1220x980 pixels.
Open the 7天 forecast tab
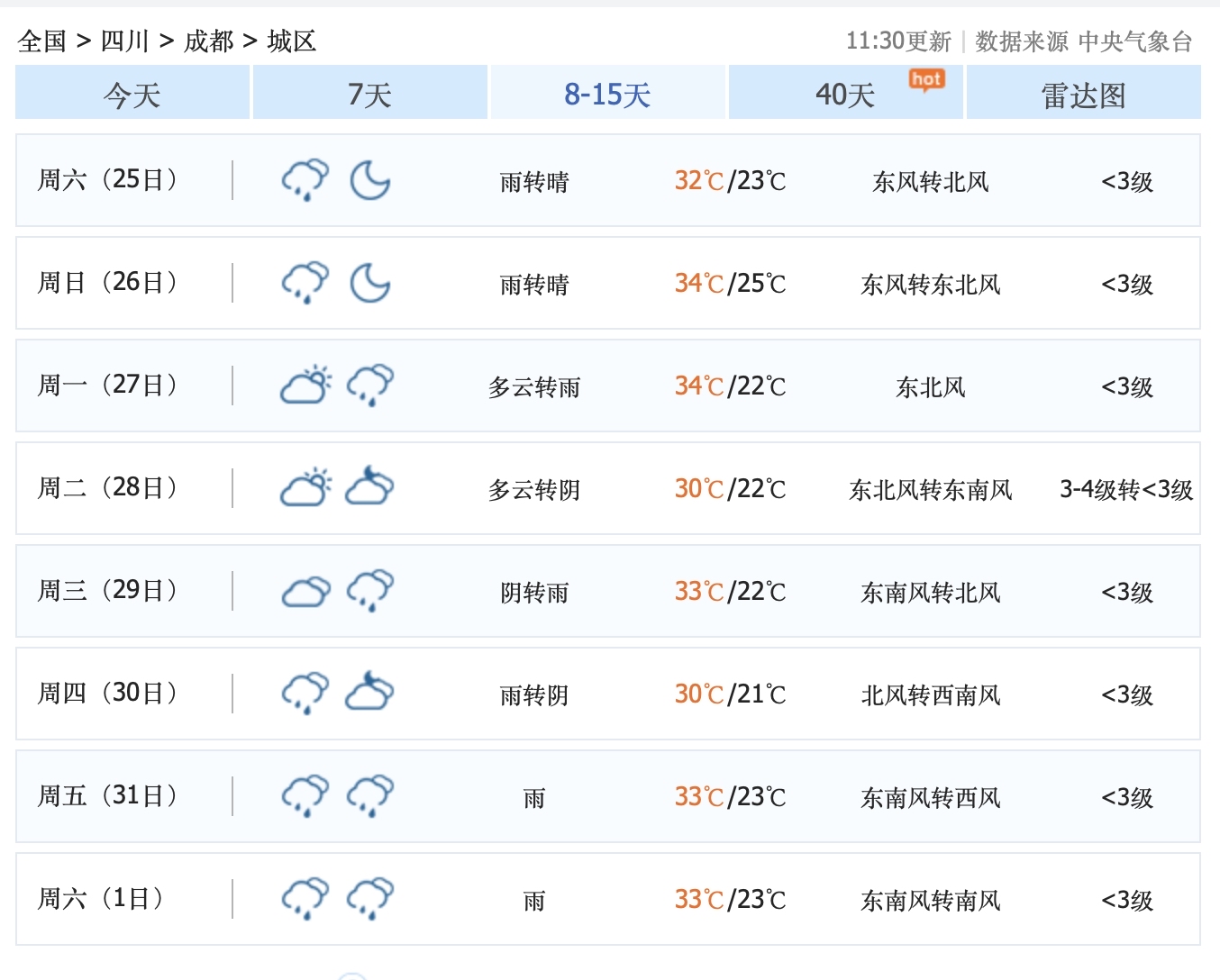pyautogui.click(x=369, y=93)
